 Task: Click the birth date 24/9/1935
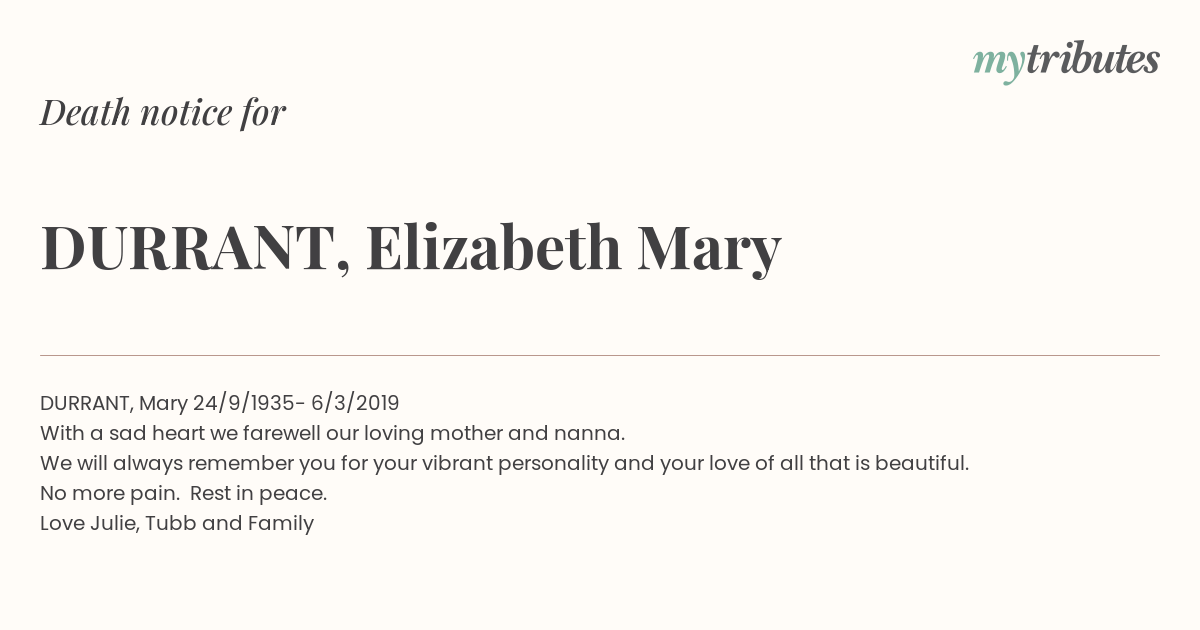[244, 403]
